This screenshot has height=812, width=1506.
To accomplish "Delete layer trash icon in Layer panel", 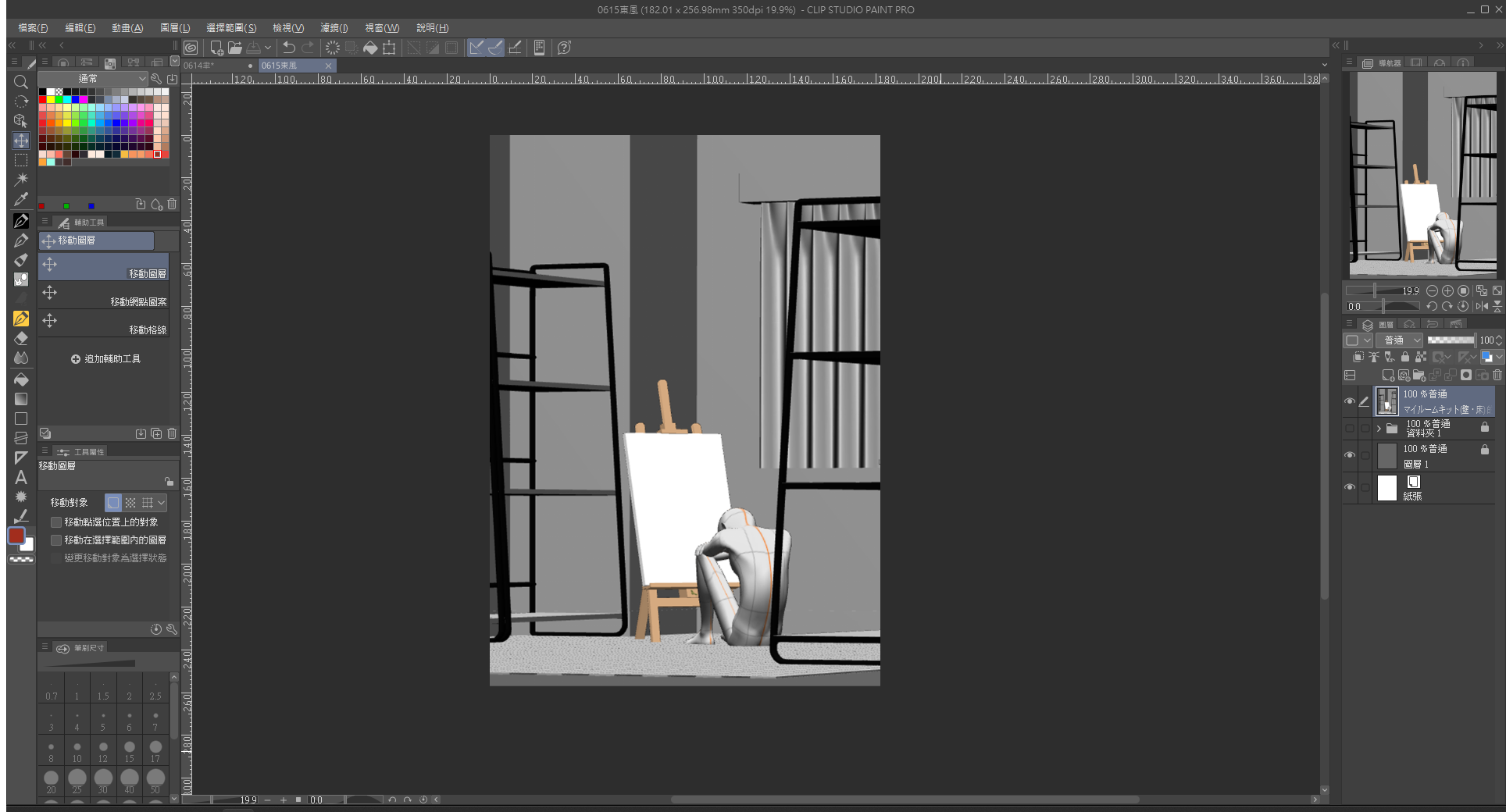I will tap(1497, 376).
